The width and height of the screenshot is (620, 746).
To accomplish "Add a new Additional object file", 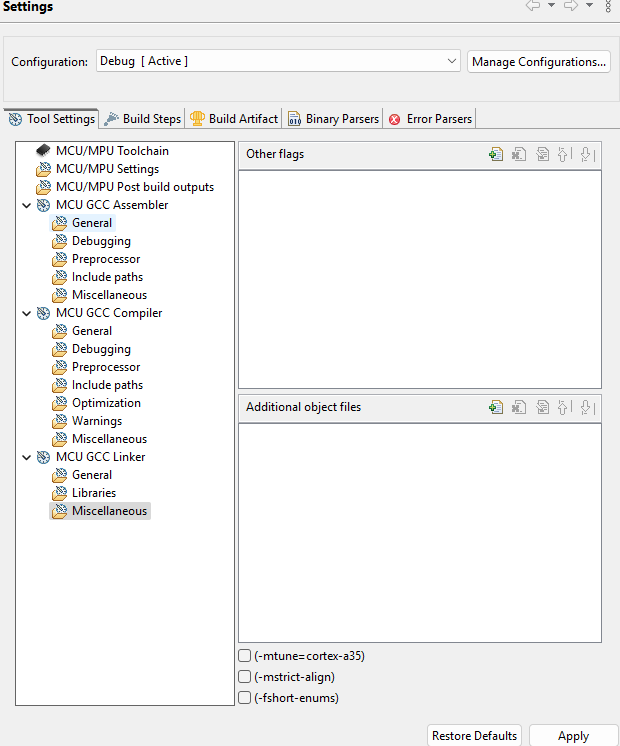I will coord(496,407).
